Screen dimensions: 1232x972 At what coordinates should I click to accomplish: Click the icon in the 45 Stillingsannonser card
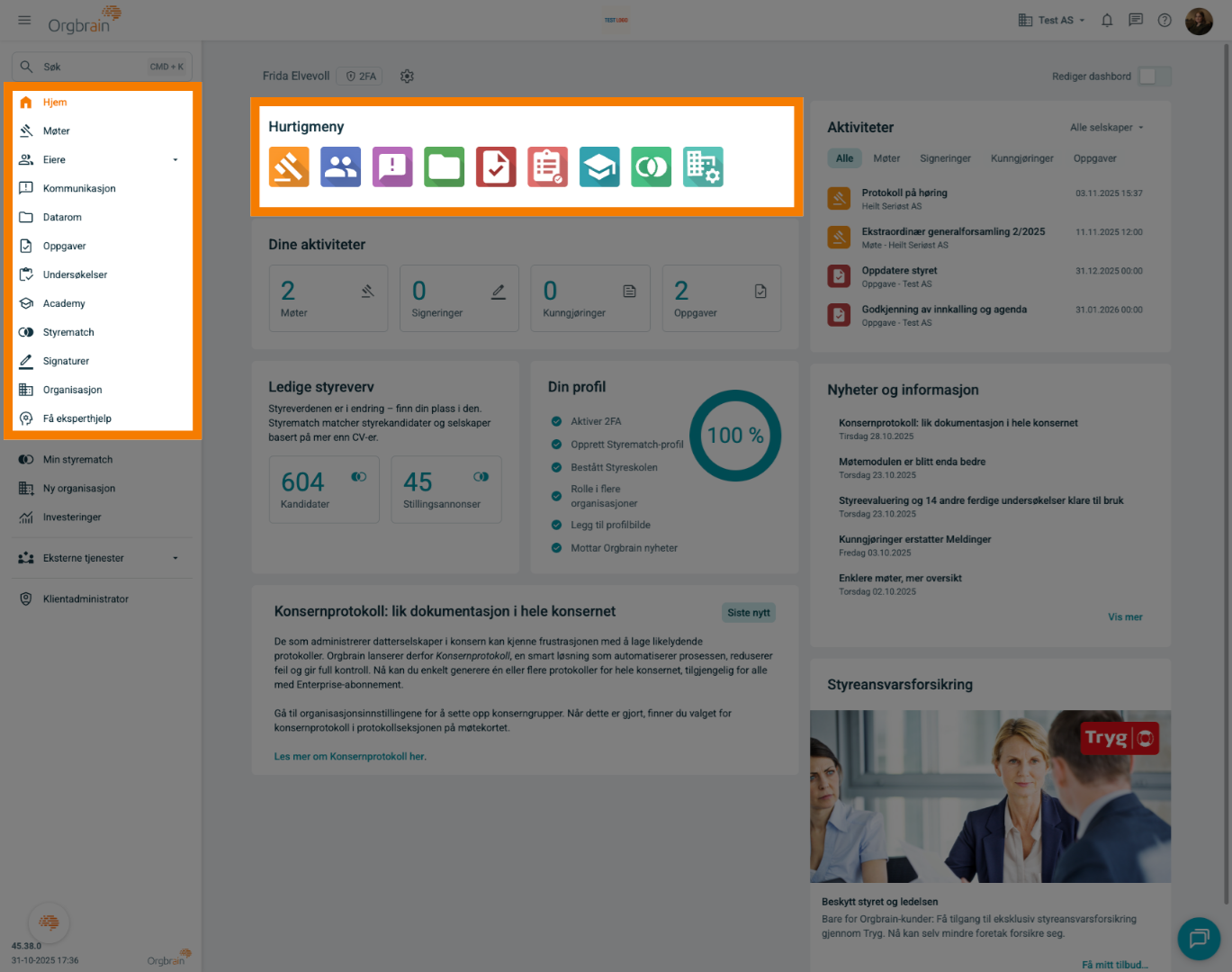tap(481, 477)
